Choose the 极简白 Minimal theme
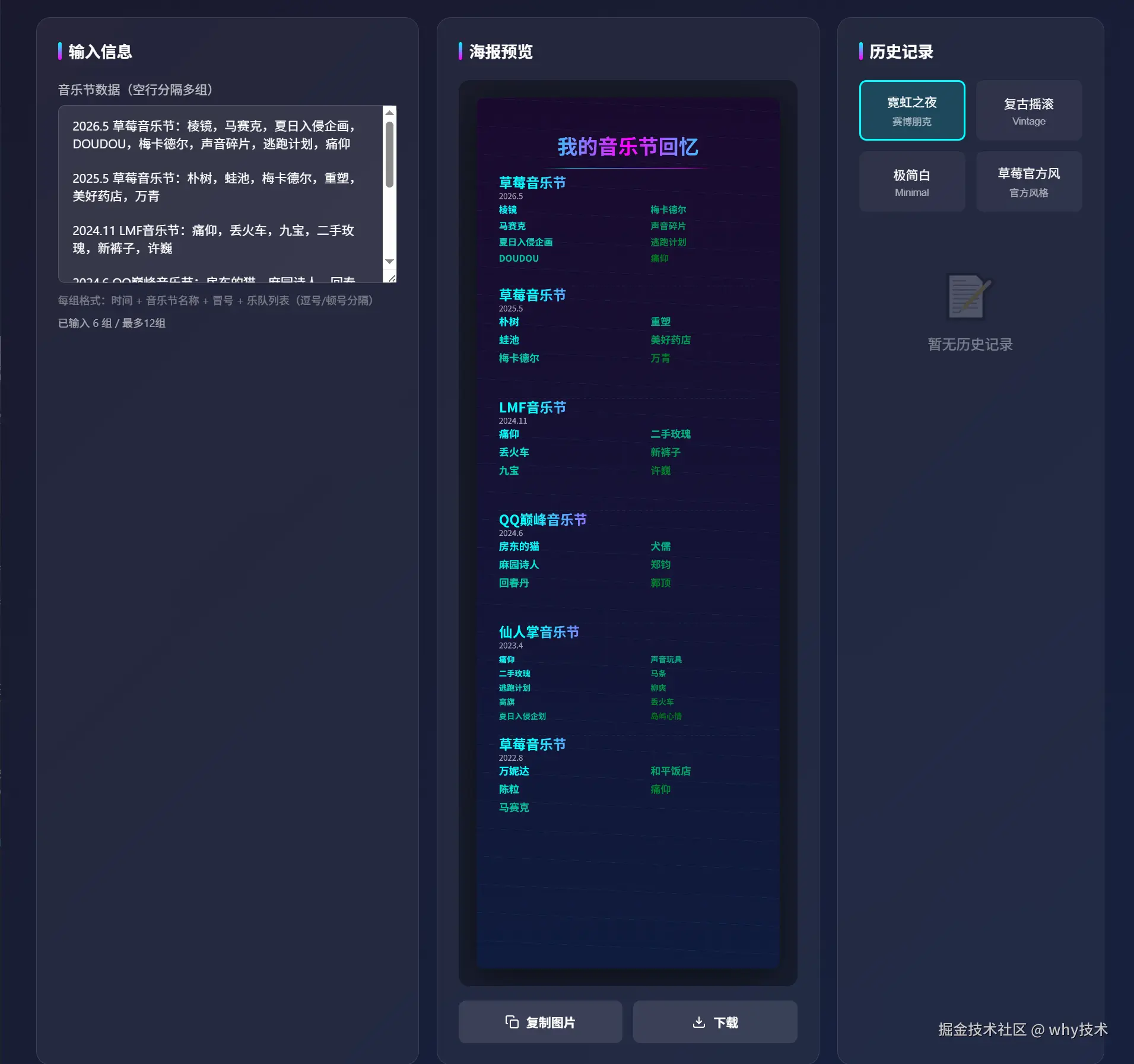 (912, 182)
